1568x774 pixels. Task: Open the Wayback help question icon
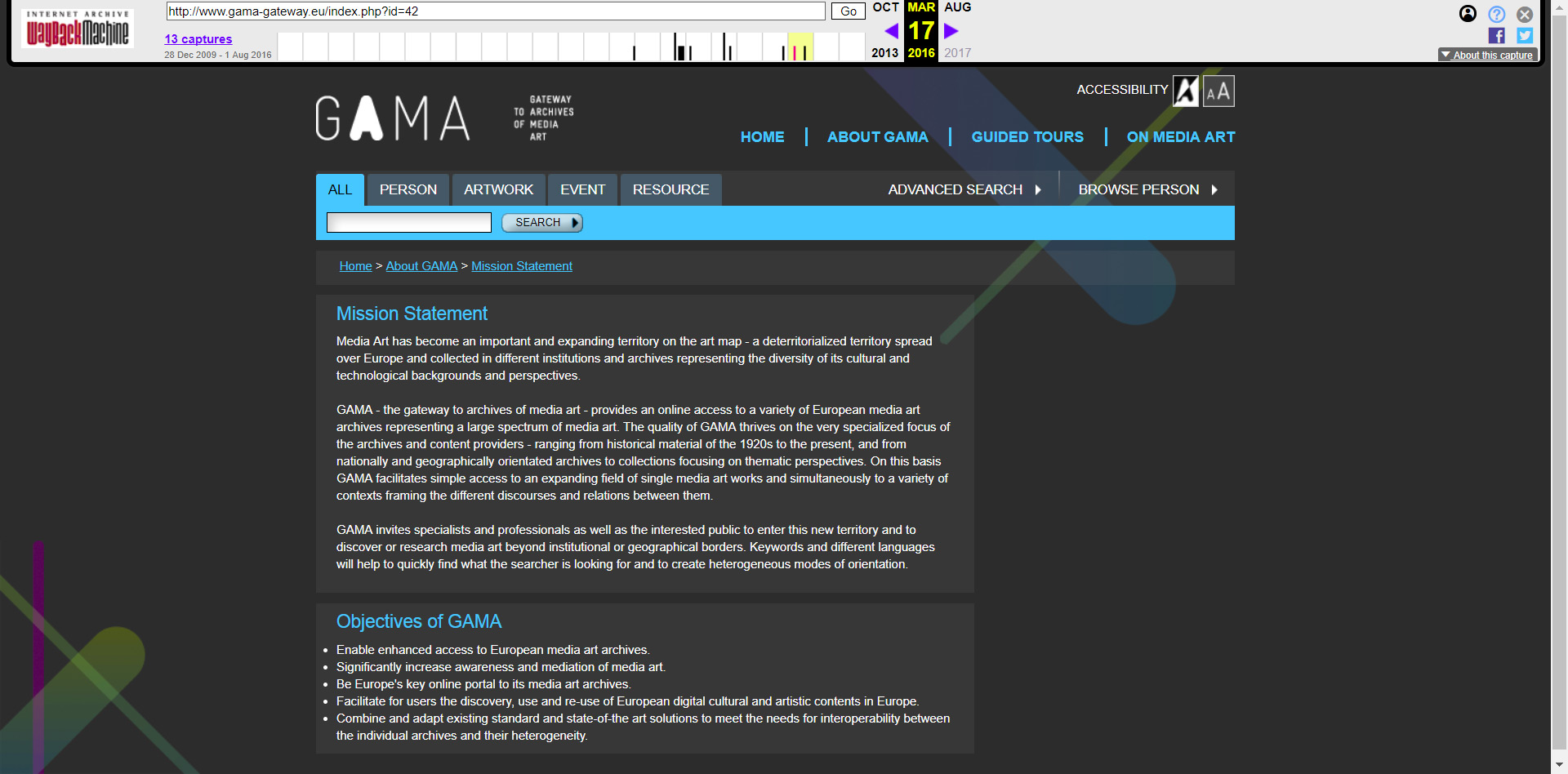(x=1496, y=14)
